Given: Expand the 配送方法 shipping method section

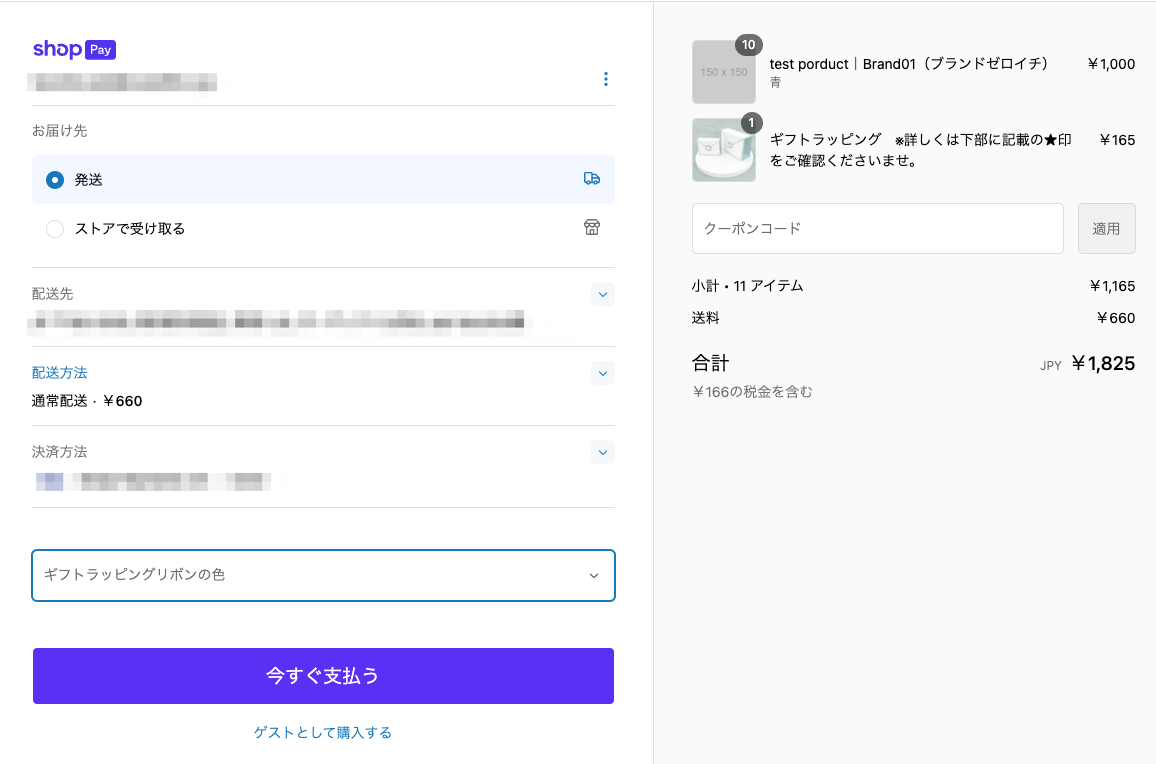Looking at the screenshot, I should click(602, 373).
